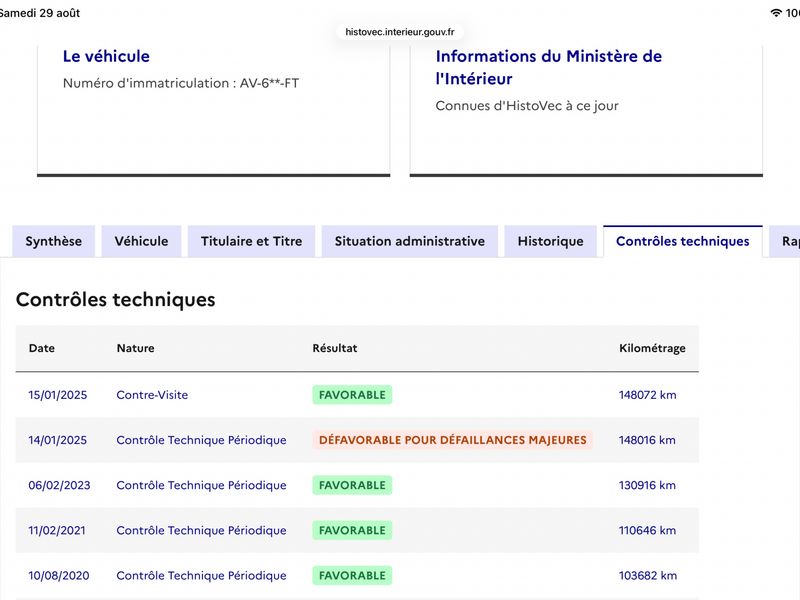Image resolution: width=800 pixels, height=600 pixels.
Task: Select the date 11/02/2021
Action: [57, 530]
